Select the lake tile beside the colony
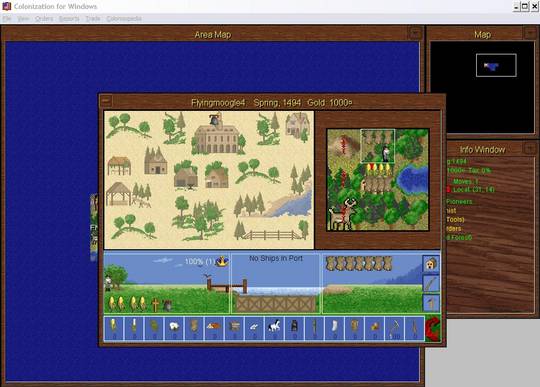Image resolution: width=540 pixels, height=387 pixels. tap(412, 180)
